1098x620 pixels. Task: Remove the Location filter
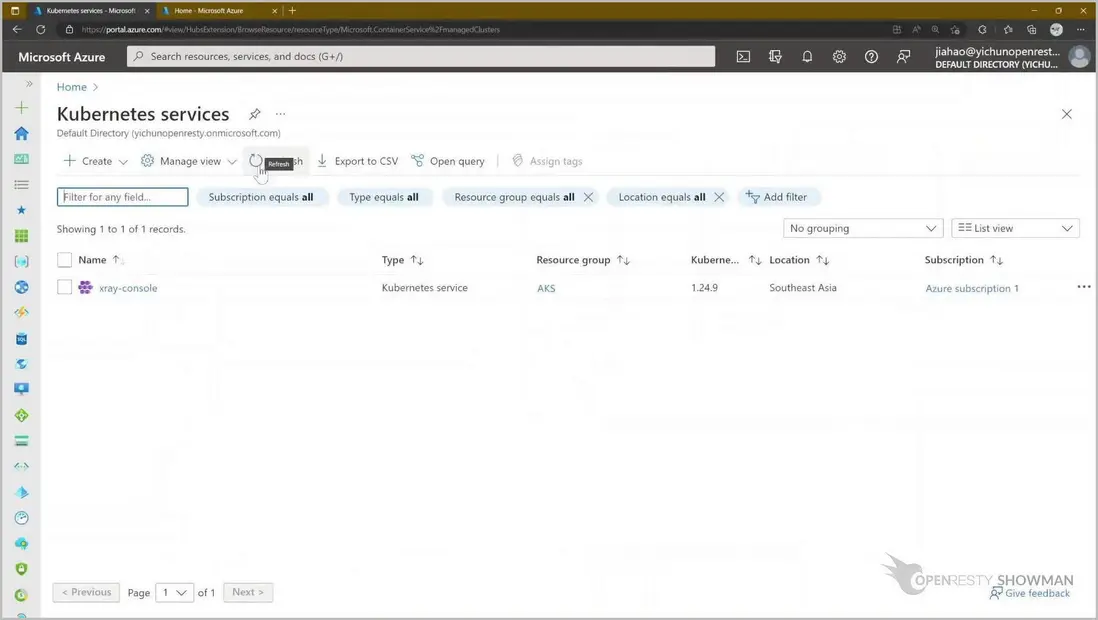(x=719, y=198)
